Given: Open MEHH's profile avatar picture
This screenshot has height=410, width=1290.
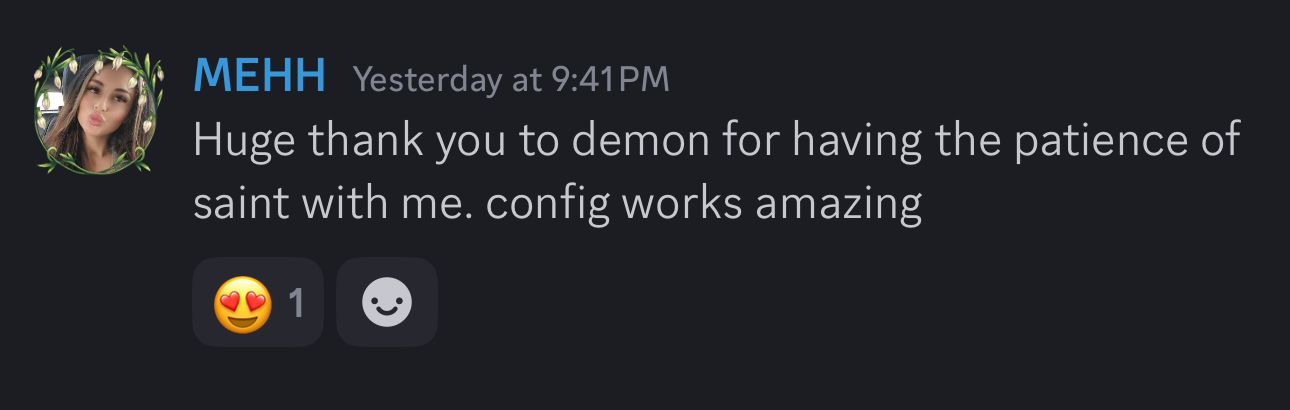Looking at the screenshot, I should coord(97,110).
